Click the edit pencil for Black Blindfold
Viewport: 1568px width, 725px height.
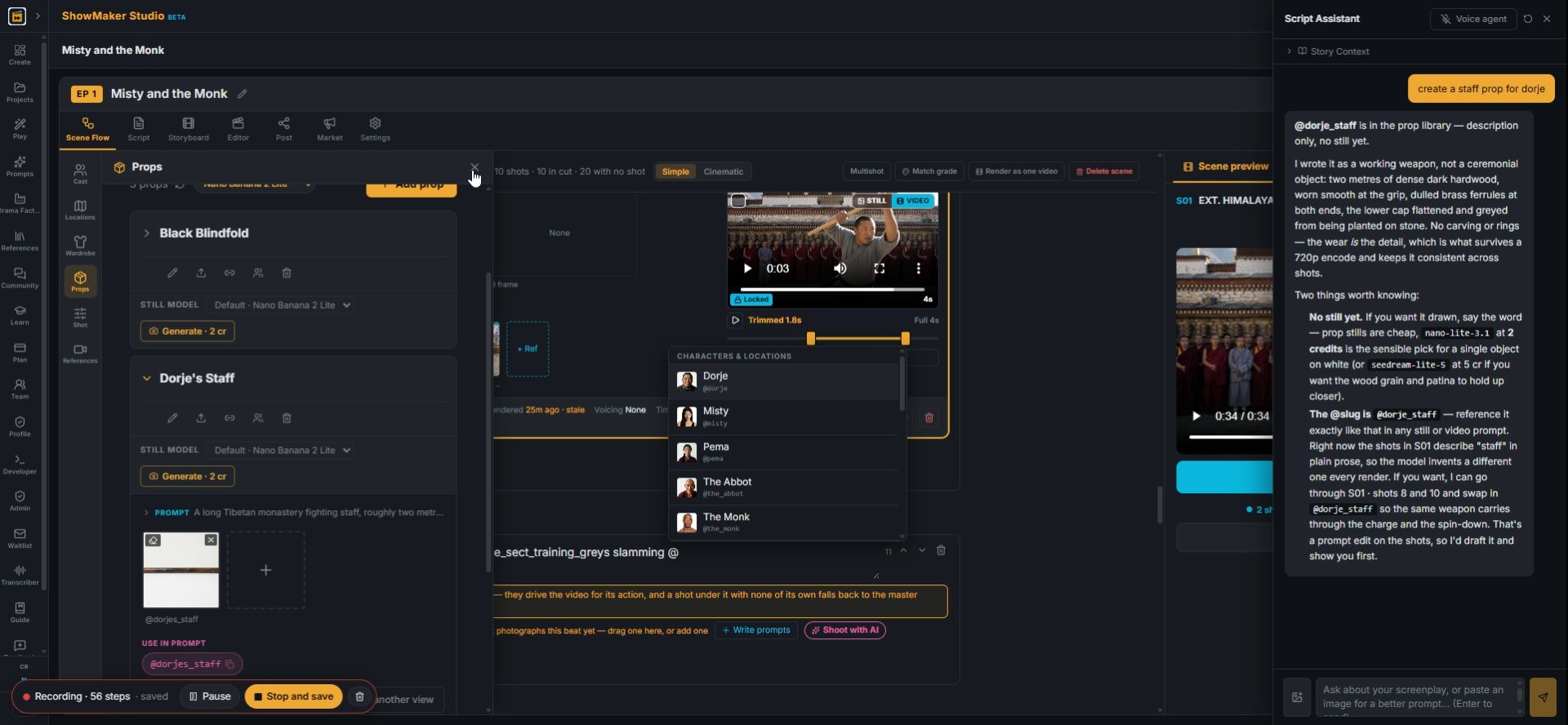pyautogui.click(x=172, y=273)
